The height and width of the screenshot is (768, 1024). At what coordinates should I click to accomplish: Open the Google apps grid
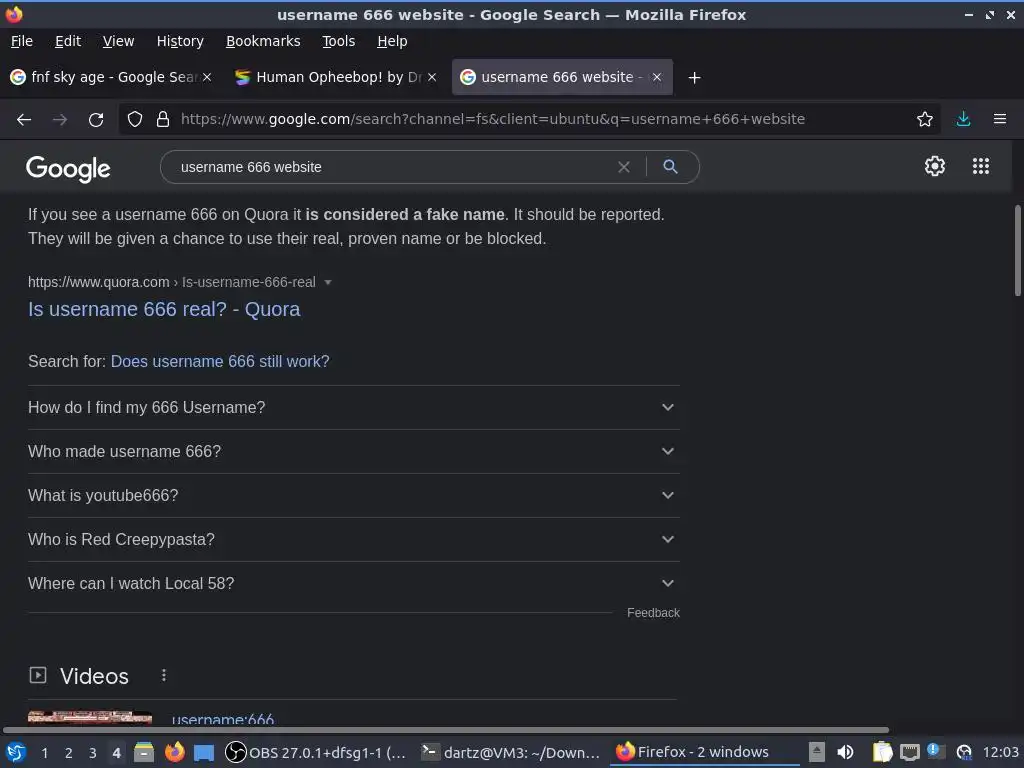coord(981,166)
